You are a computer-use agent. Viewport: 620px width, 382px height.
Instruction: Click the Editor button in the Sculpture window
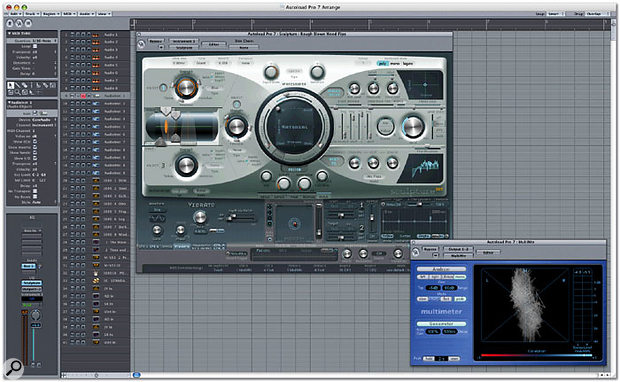214,44
